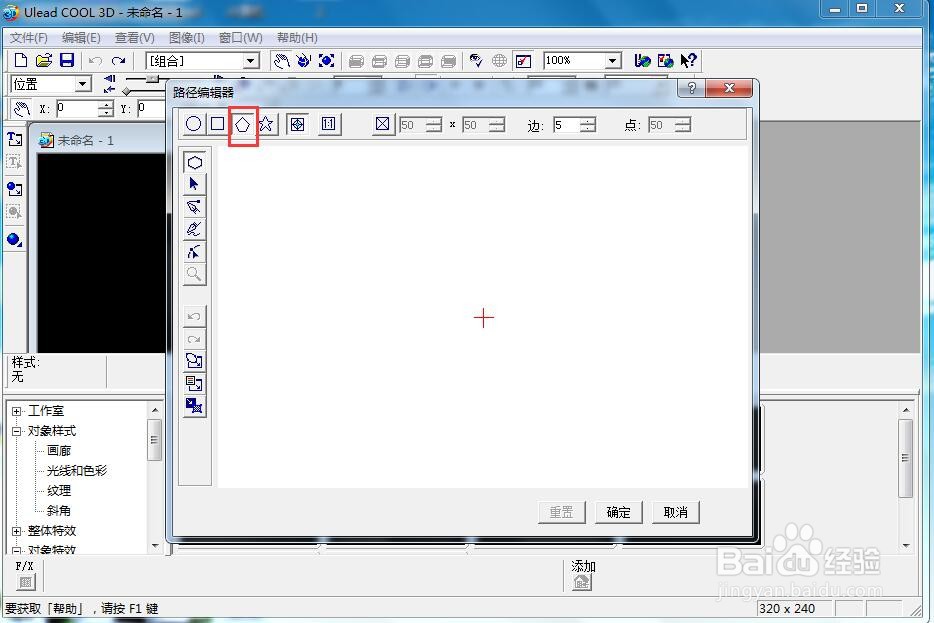Screen dimensions: 934x623
Task: Click the display quality checkbox icon in toolbar
Action: 523,61
